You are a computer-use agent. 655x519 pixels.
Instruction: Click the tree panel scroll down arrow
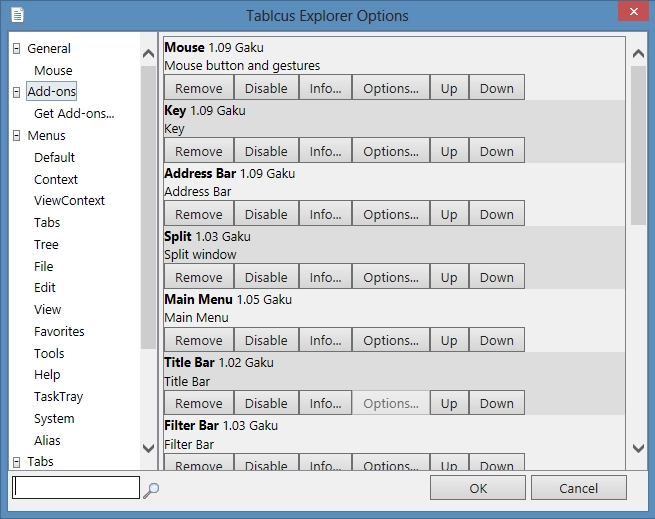(x=148, y=448)
